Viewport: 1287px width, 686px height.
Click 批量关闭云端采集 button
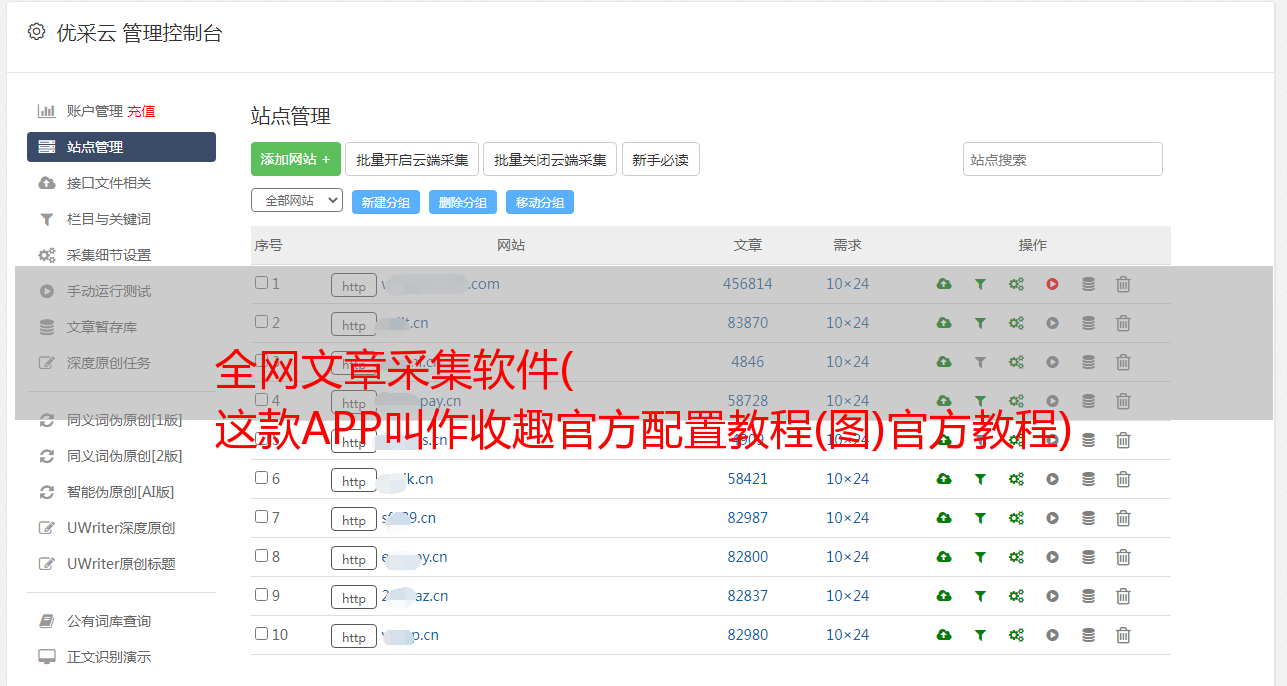point(550,159)
